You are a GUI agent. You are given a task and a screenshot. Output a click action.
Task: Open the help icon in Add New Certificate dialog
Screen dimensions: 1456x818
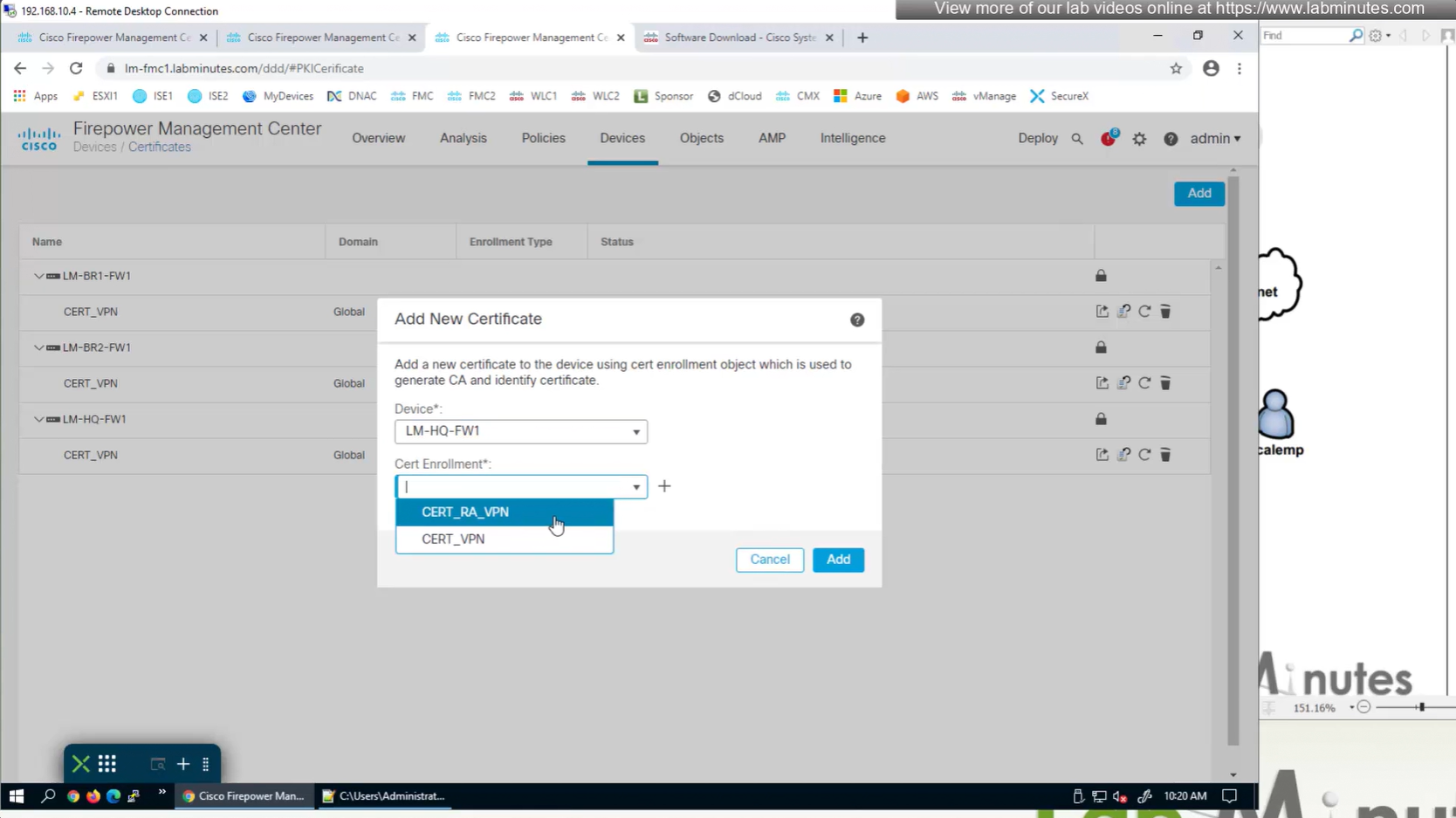[x=857, y=320]
